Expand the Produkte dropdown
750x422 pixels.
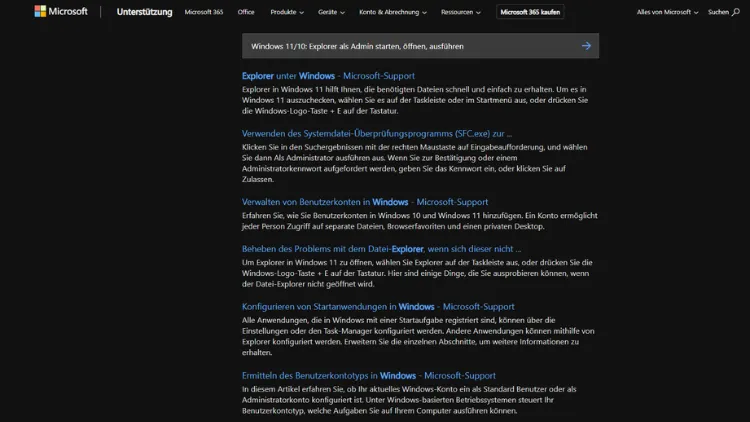[287, 12]
